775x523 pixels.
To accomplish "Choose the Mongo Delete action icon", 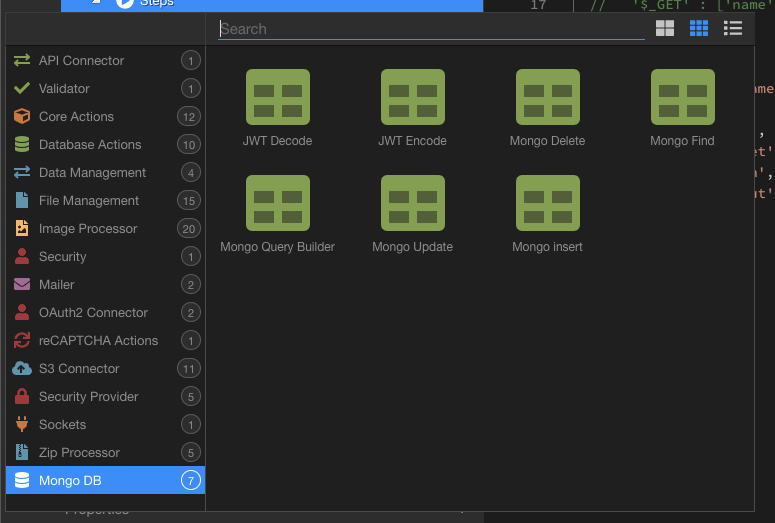I will (x=548, y=97).
